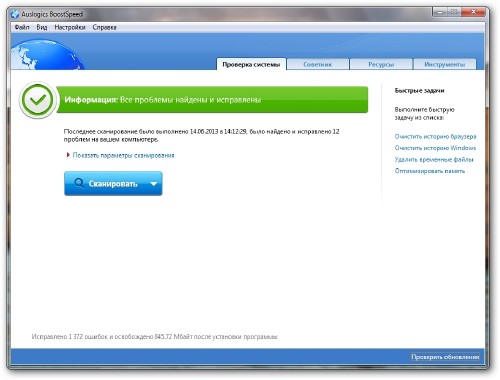Click the Auslogics BoostSpeed title bar icon

(15, 14)
